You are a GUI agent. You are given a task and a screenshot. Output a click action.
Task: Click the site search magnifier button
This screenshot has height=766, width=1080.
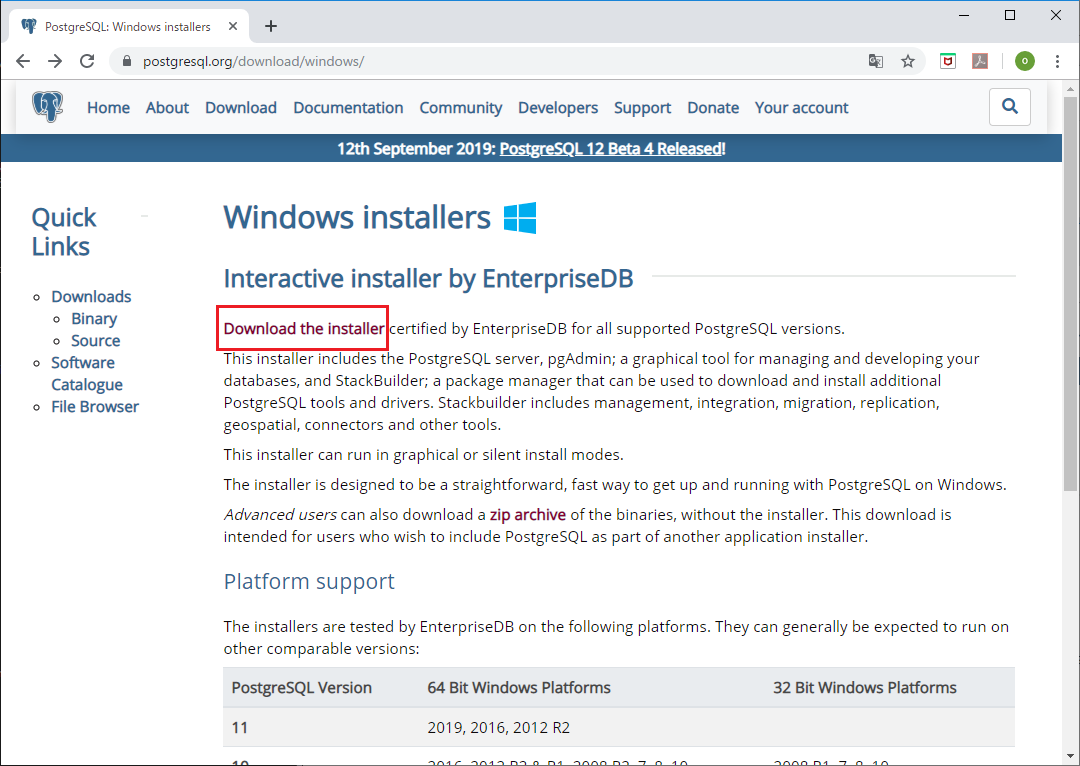click(1010, 107)
